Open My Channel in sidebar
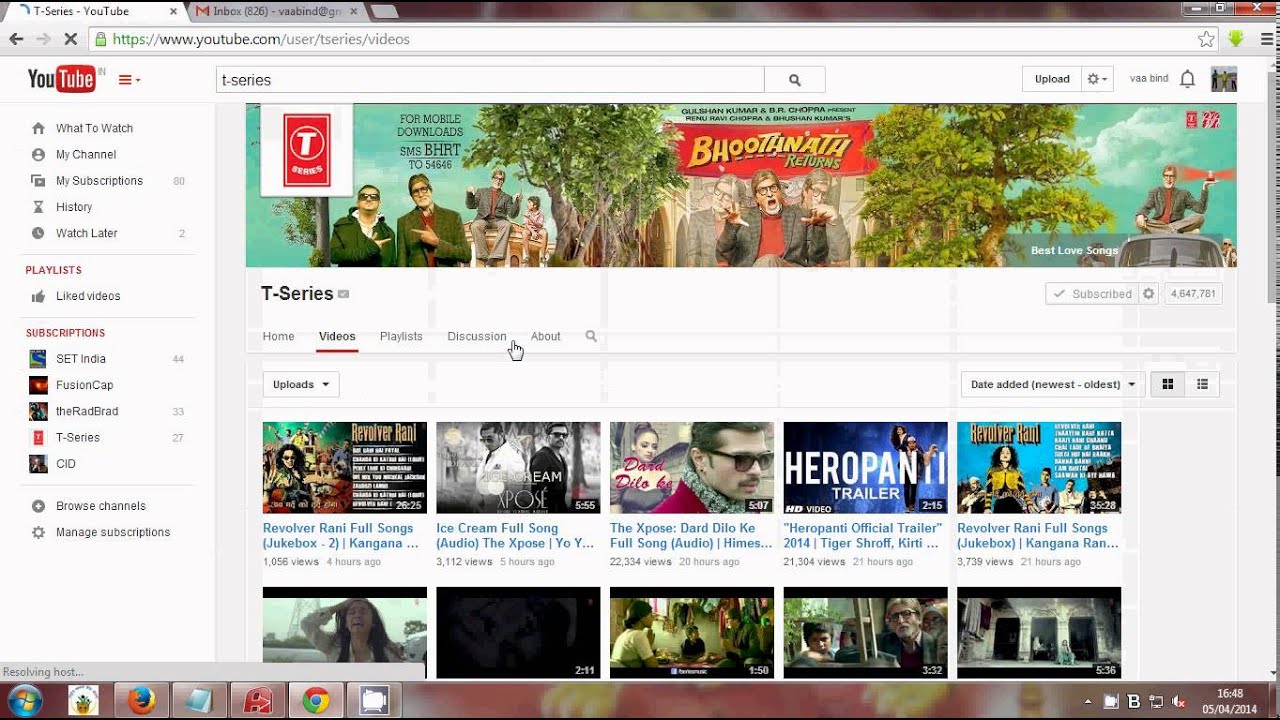The image size is (1280, 720). (86, 154)
